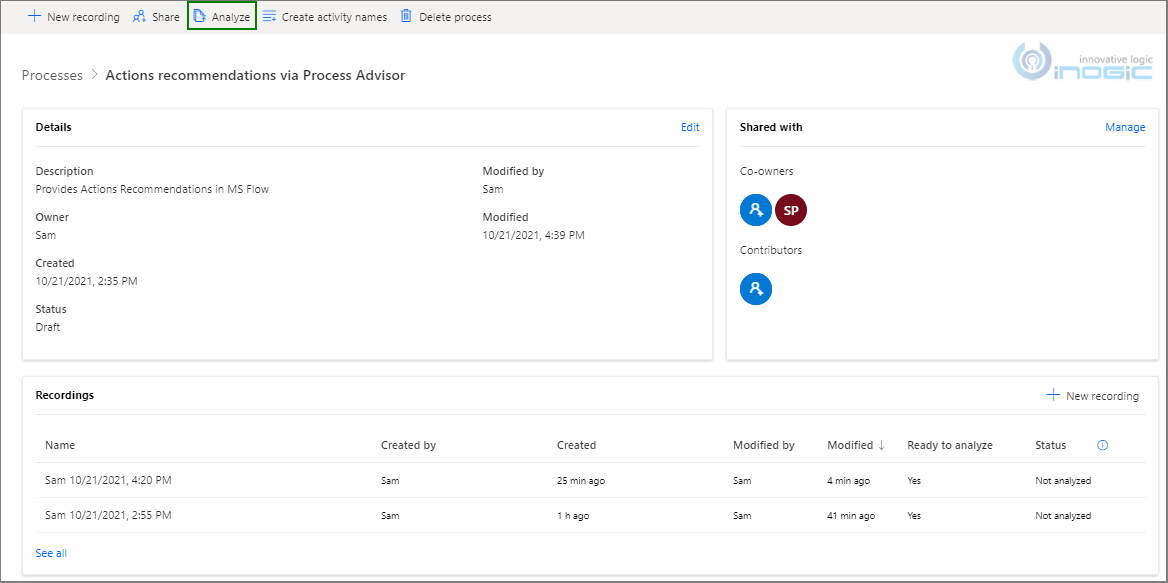Click See all recordings link

[x=51, y=553]
